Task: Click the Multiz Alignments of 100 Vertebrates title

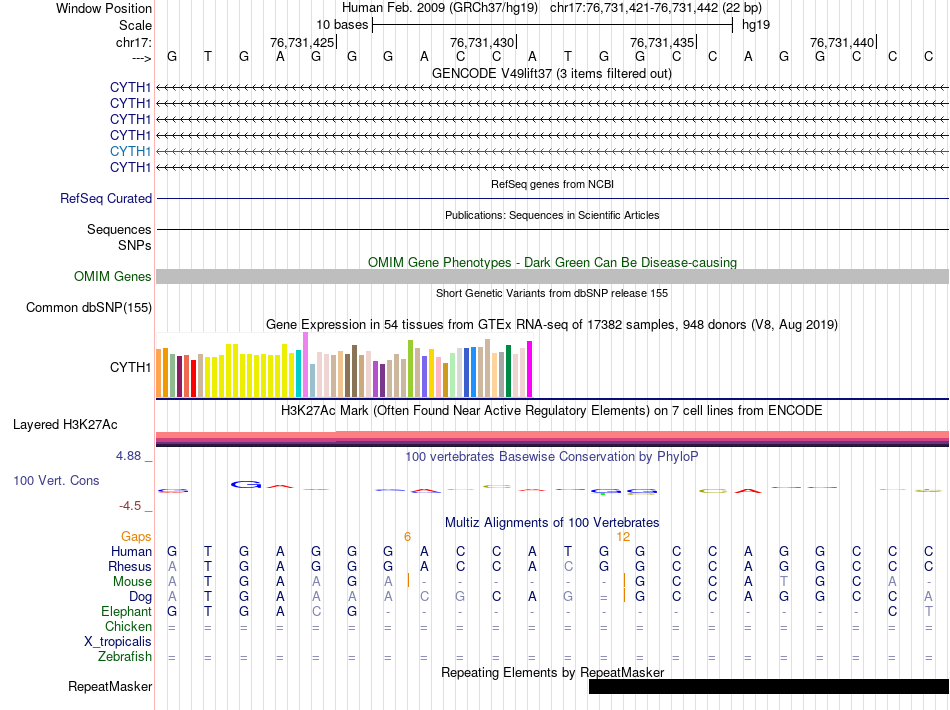Action: pyautogui.click(x=551, y=523)
